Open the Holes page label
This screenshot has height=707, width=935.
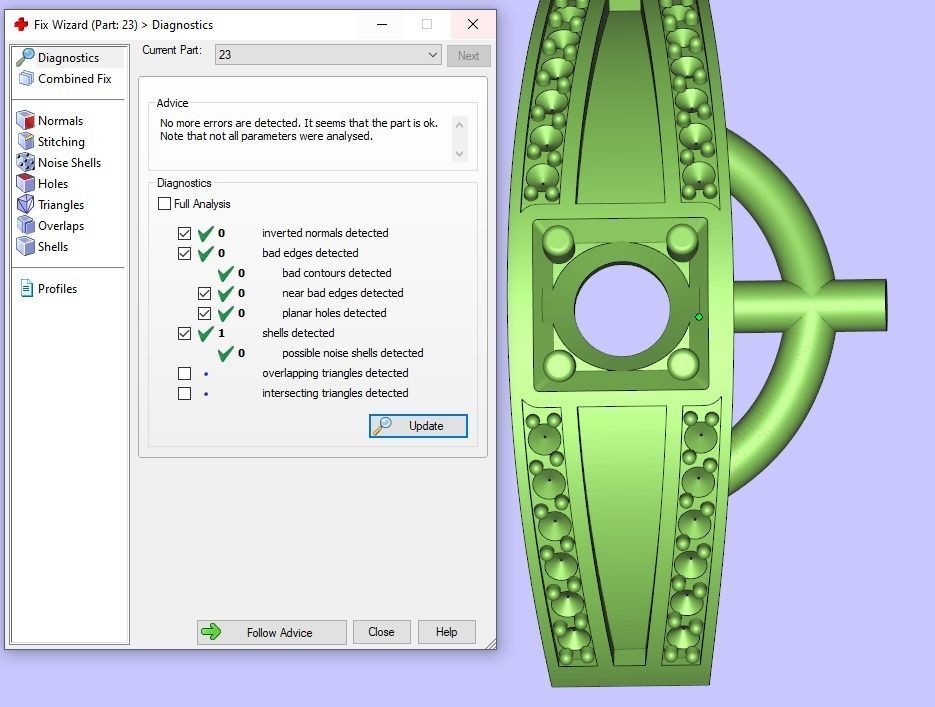pyautogui.click(x=53, y=184)
